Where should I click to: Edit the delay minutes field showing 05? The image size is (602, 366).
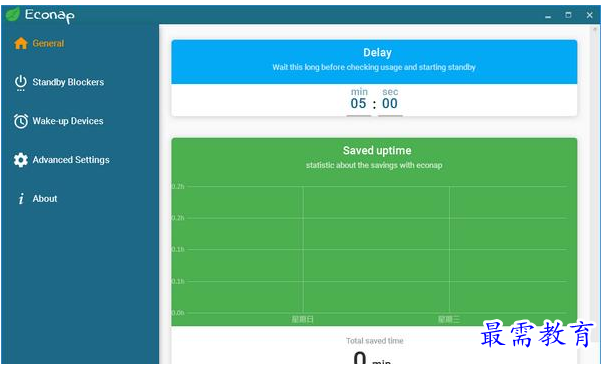pos(359,103)
